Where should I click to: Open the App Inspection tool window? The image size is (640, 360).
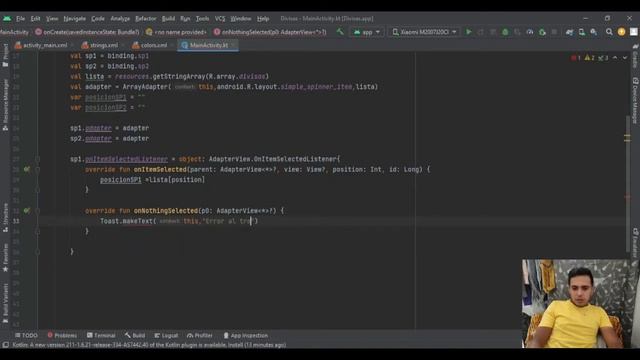245,336
